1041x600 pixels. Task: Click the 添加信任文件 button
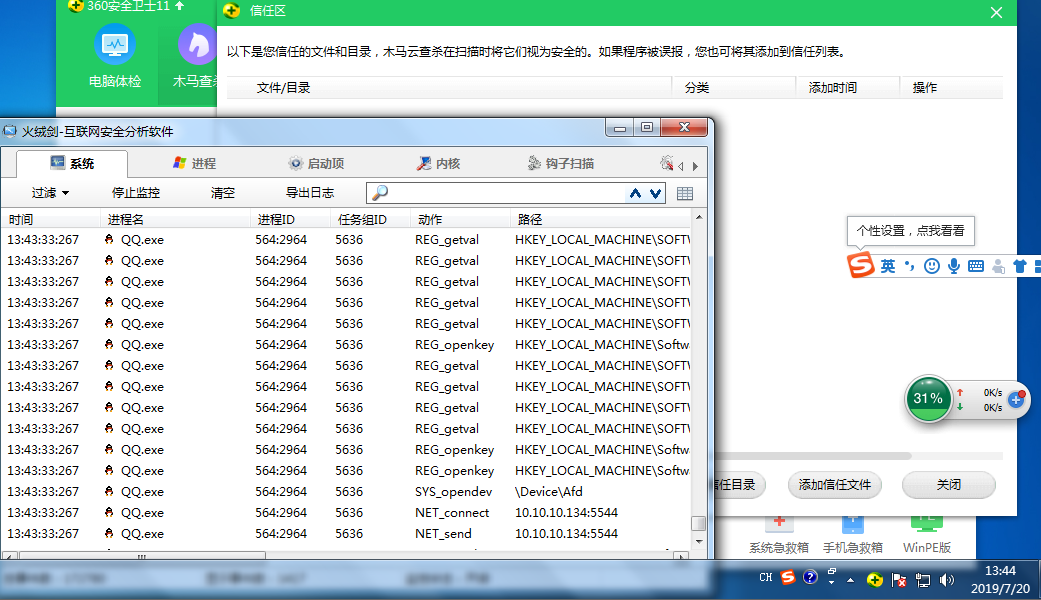(835, 485)
